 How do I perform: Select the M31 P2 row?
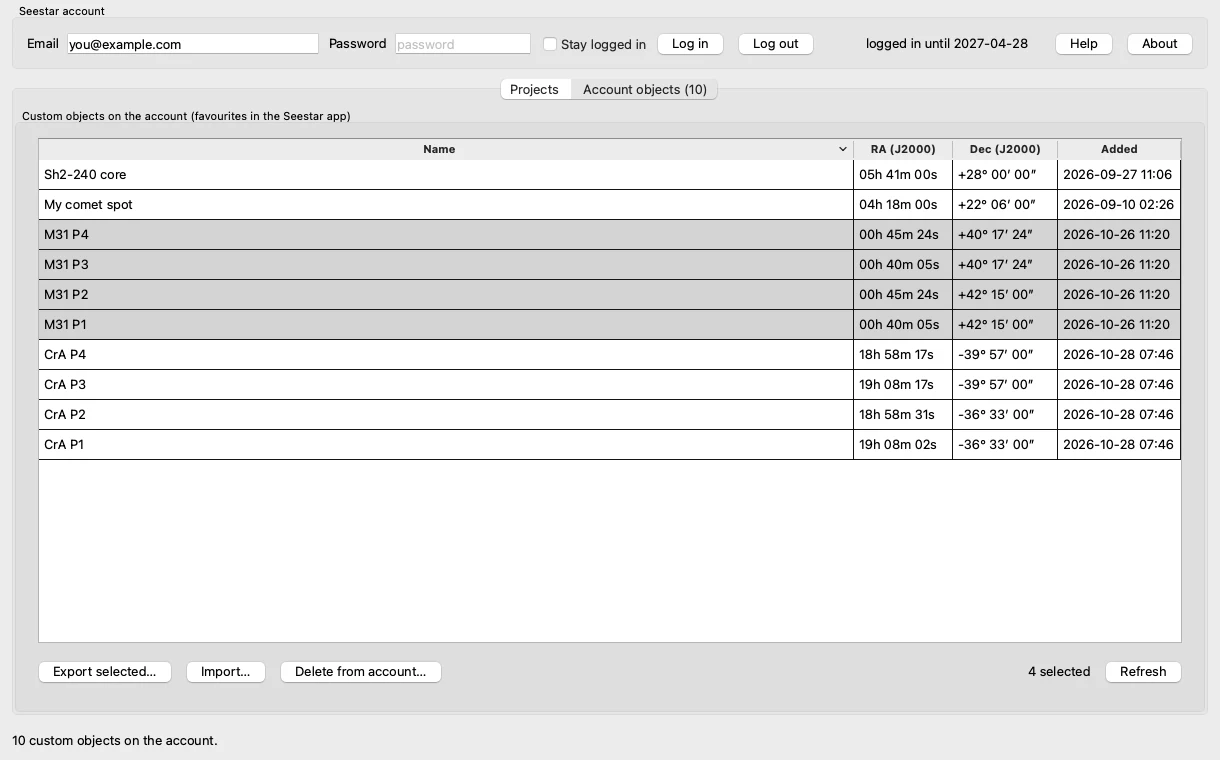(610, 295)
